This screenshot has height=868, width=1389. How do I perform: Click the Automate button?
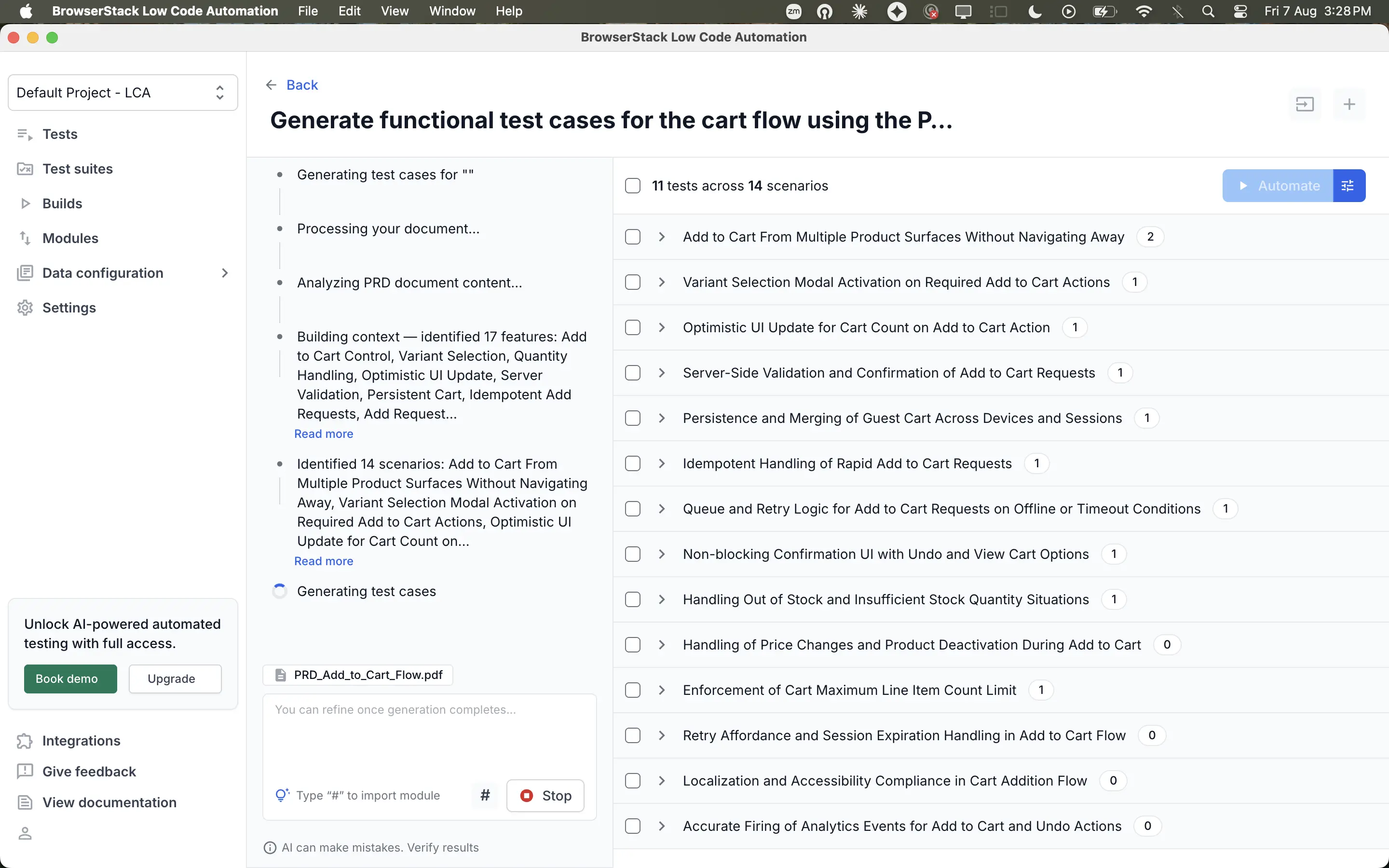point(1278,186)
